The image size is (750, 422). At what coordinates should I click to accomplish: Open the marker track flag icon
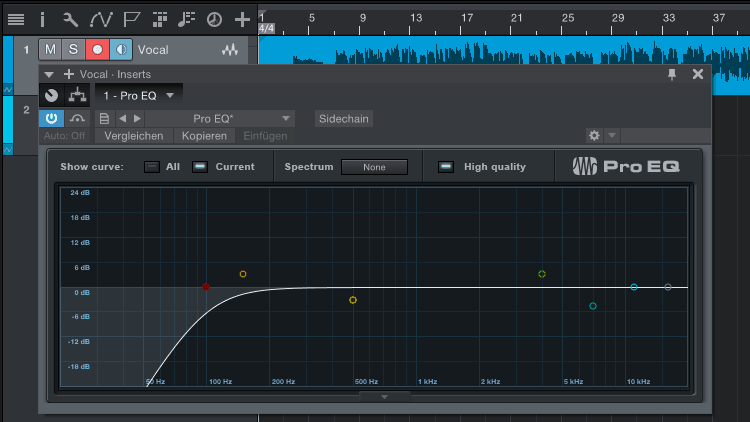131,20
